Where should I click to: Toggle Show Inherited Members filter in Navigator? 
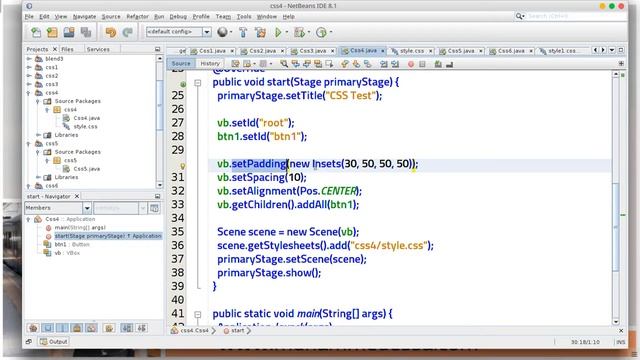pos(33,328)
